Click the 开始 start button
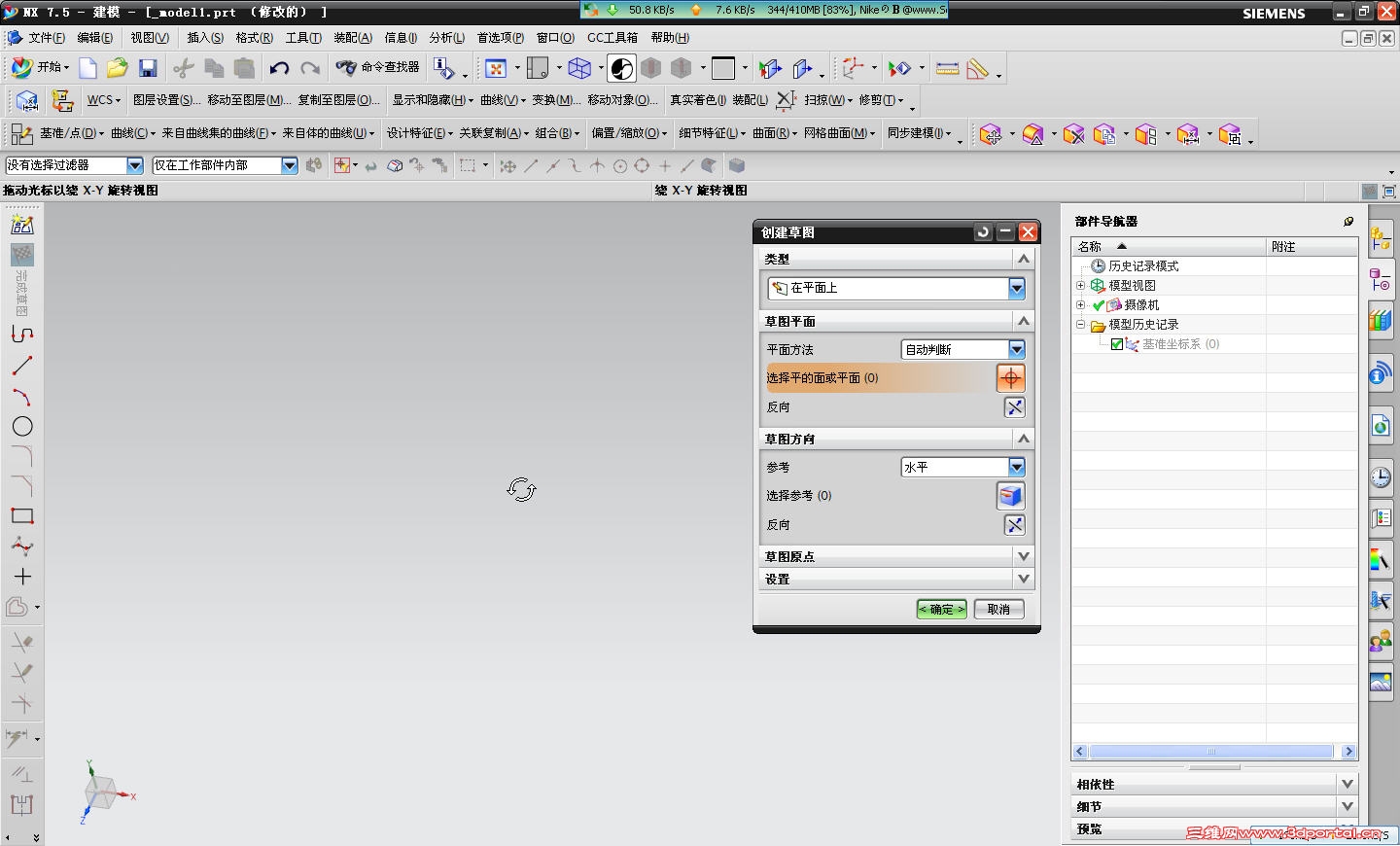1400x846 pixels. [40, 67]
